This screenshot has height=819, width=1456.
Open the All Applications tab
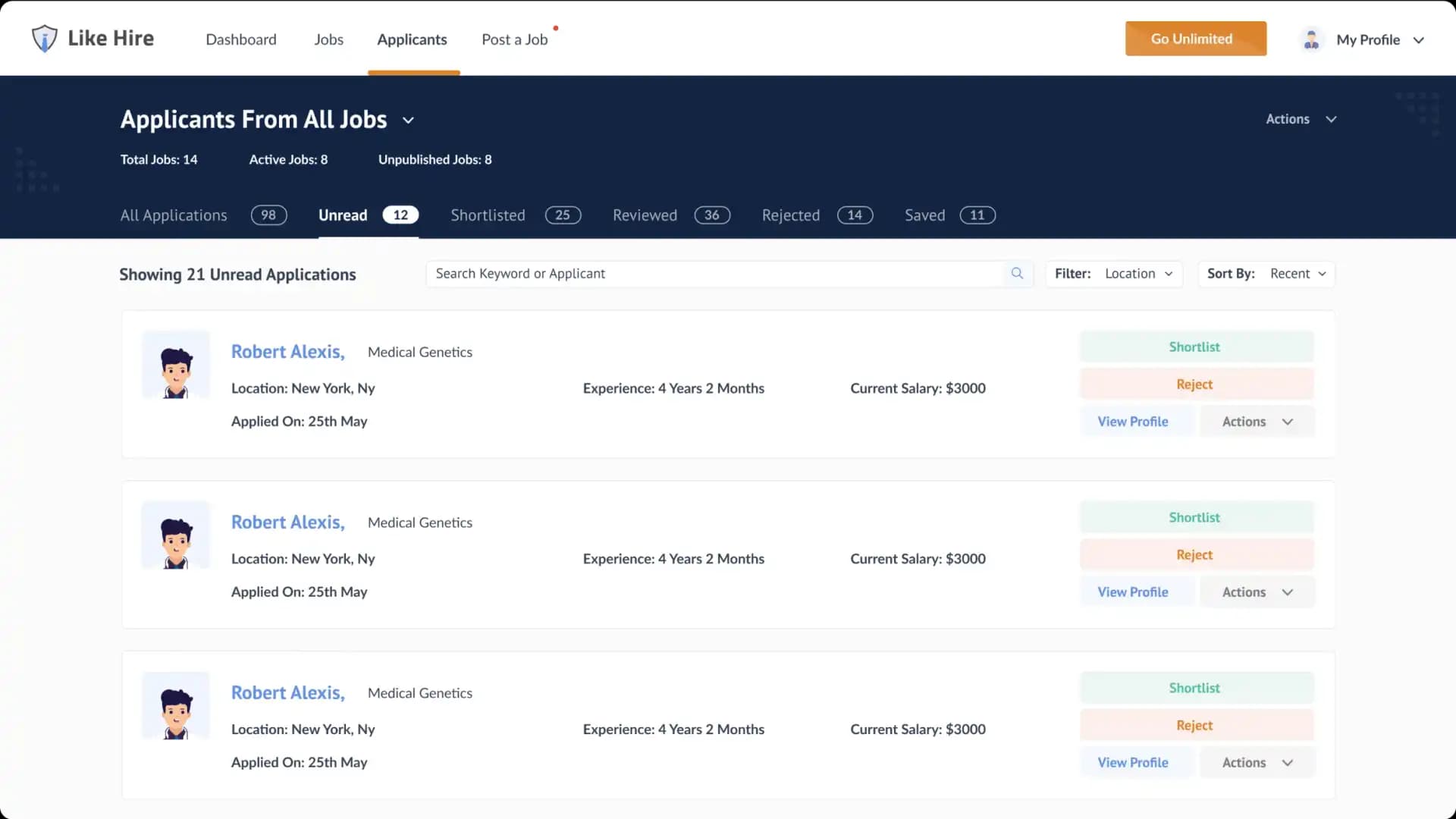click(x=174, y=215)
